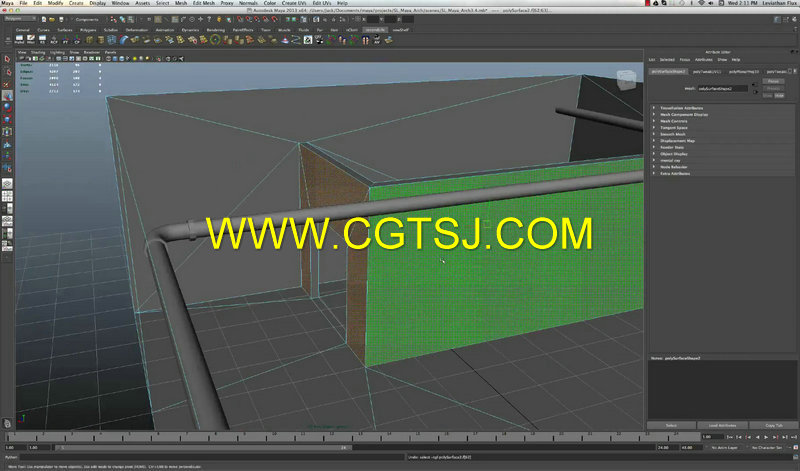Click the Python command line field
The width and height of the screenshot is (800, 471).
(x=212, y=457)
